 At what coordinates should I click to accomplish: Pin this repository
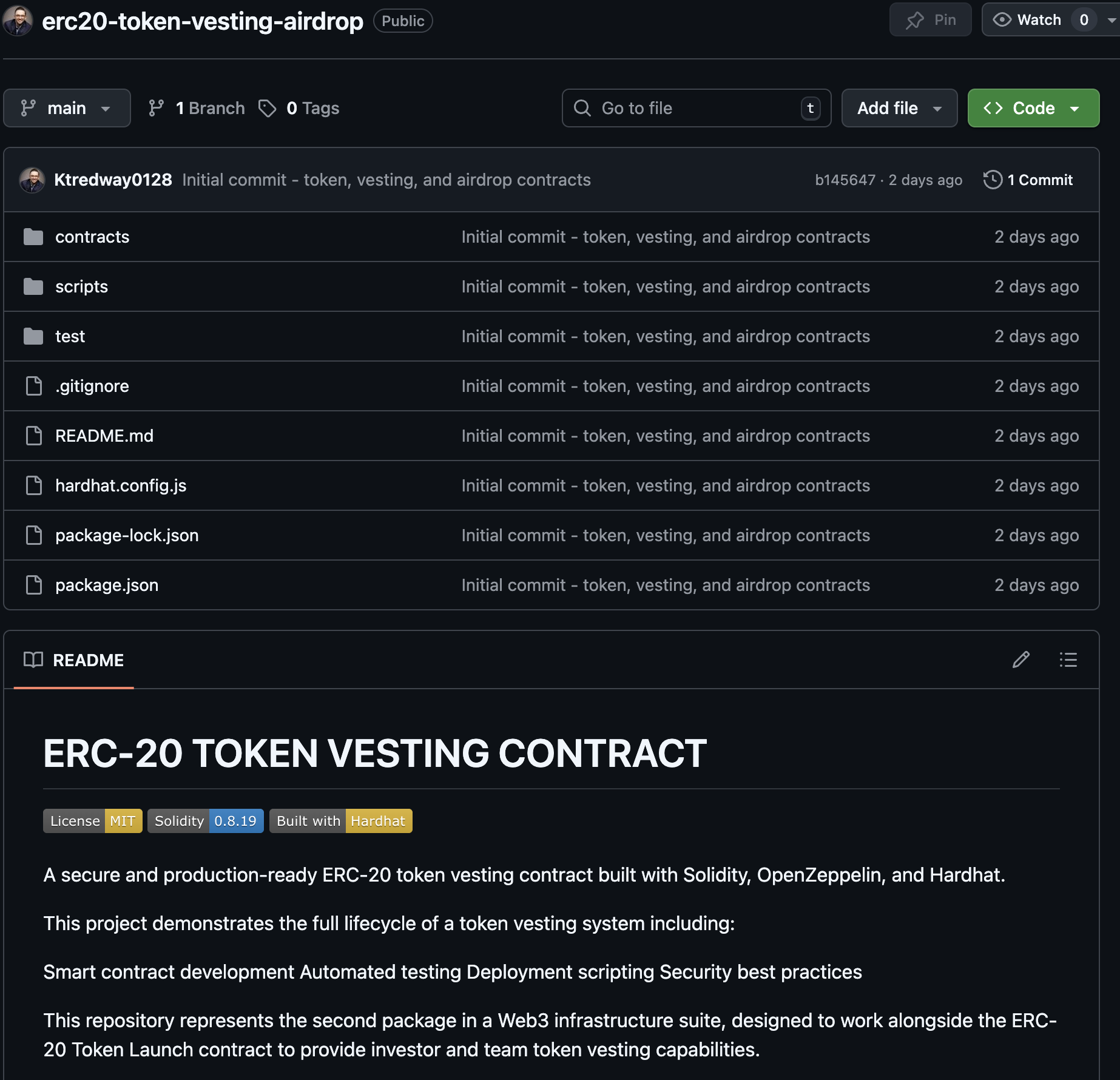(930, 19)
